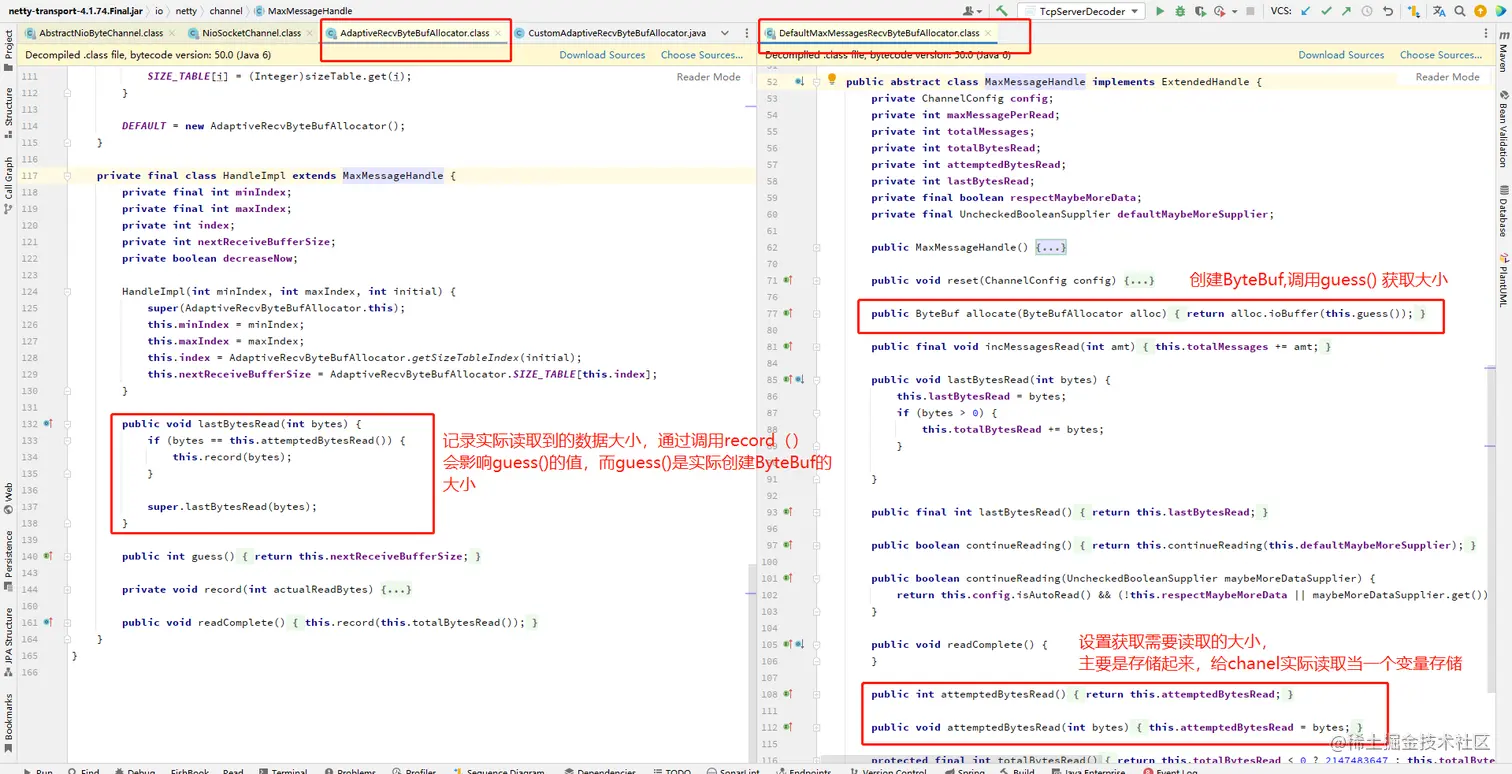1512x774 pixels.
Task: Click the colorful plugin icon at toolbar end
Action: point(1500,11)
